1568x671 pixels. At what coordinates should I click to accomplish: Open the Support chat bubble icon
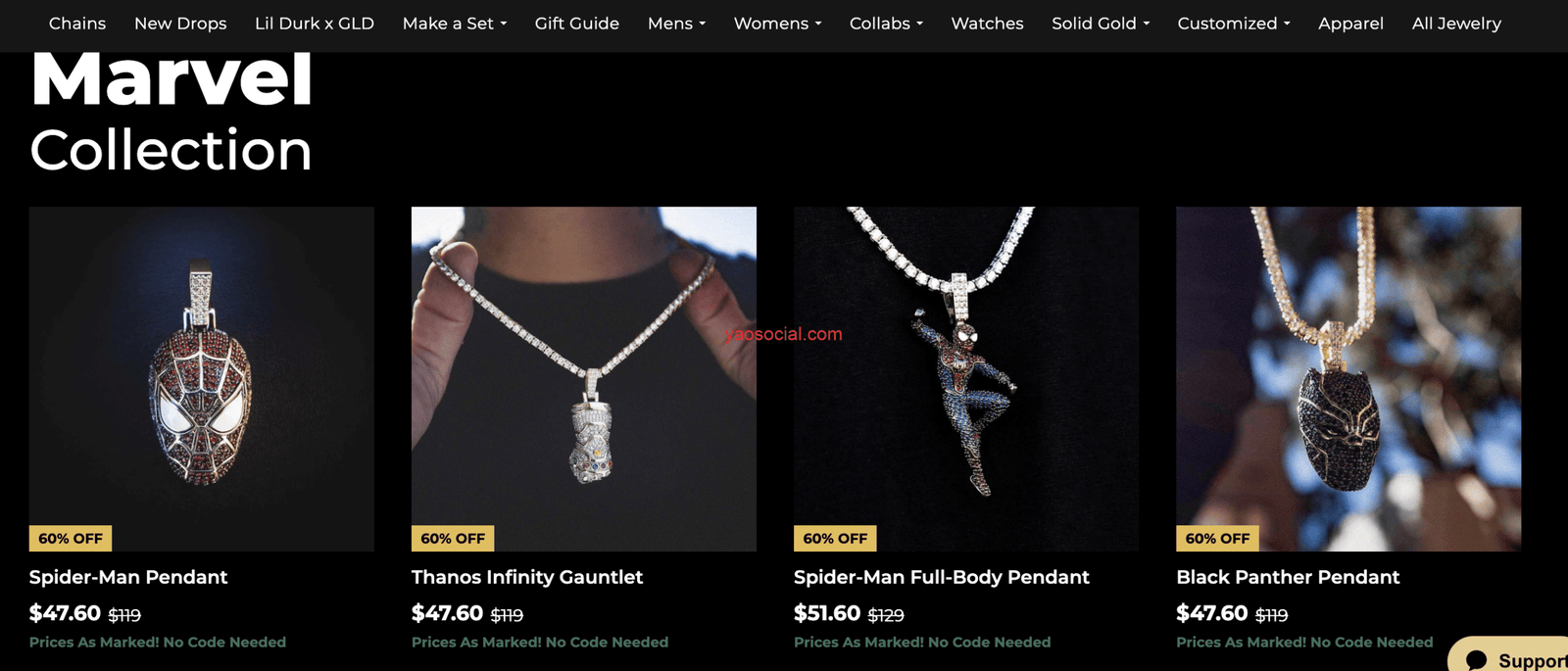1477,660
